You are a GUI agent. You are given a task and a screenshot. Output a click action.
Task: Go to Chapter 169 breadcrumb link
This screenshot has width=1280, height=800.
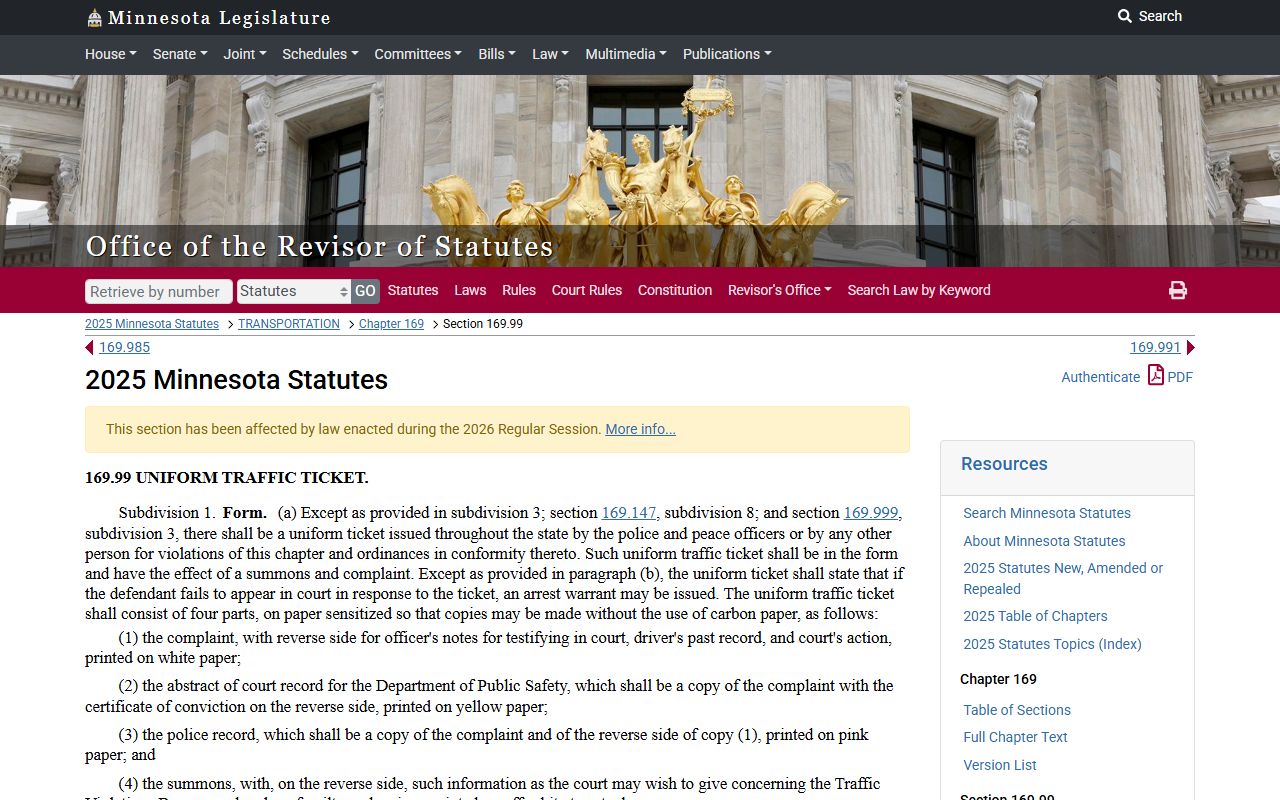pos(391,324)
